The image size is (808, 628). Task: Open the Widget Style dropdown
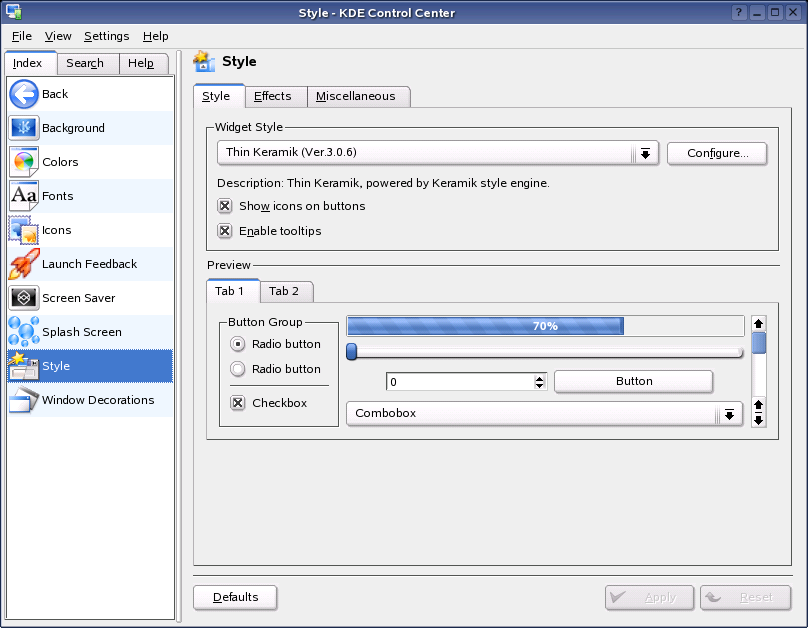(646, 153)
